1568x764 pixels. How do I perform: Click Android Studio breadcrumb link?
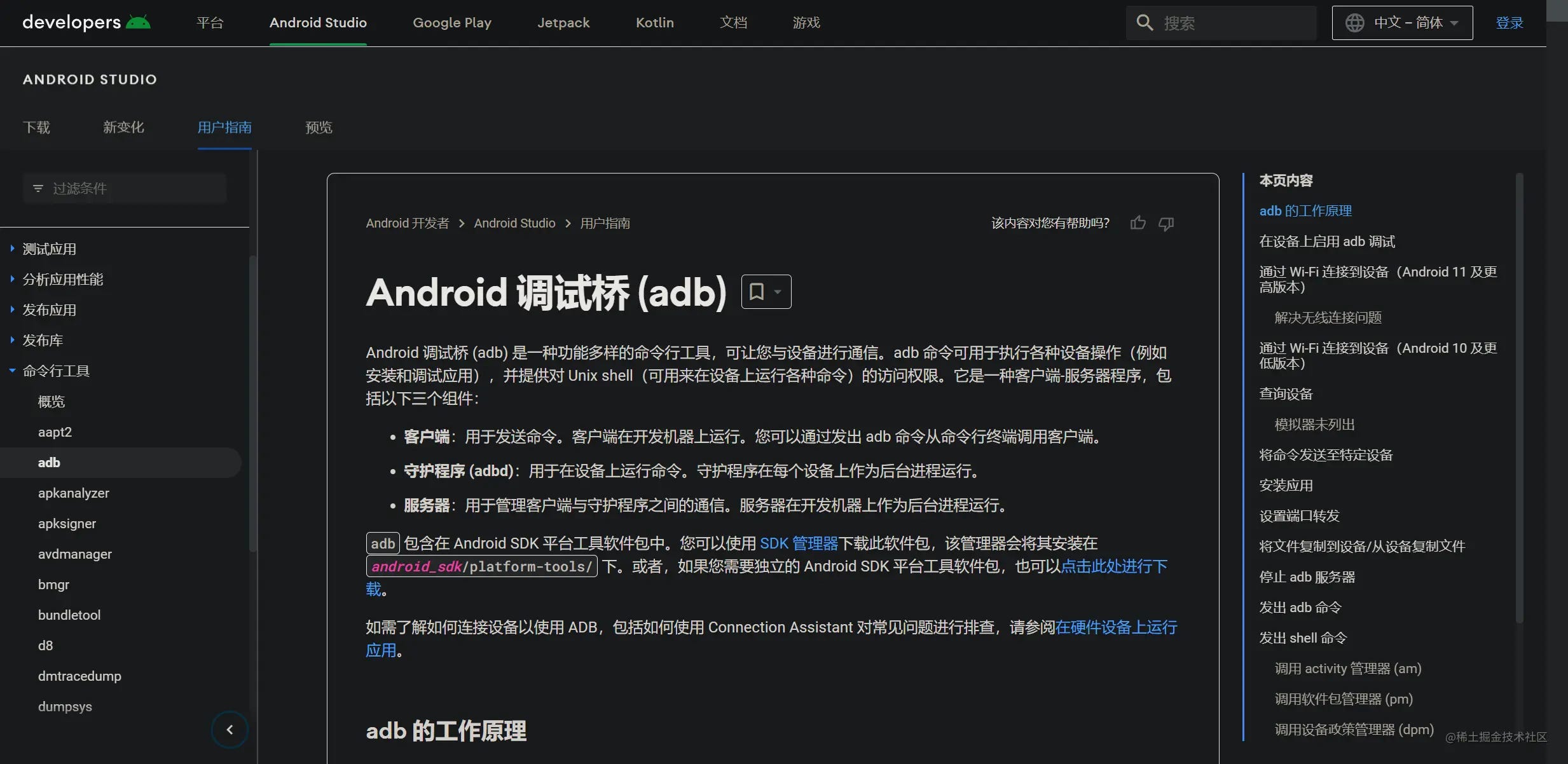click(x=514, y=223)
